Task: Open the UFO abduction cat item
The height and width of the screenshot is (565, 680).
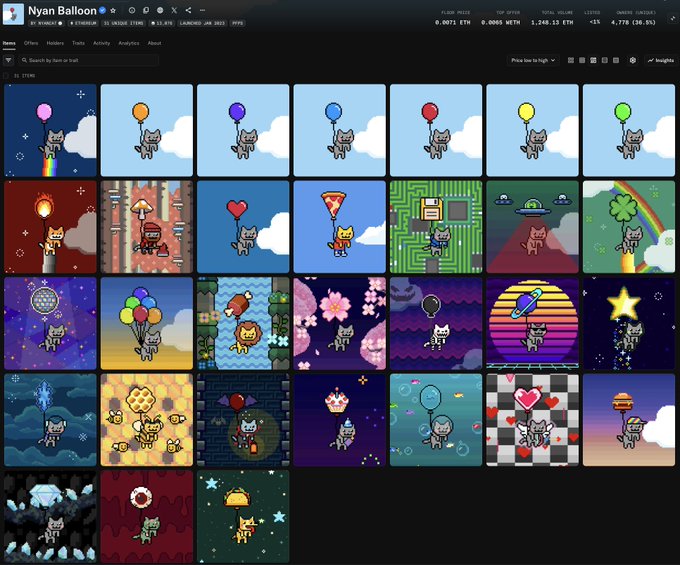Action: (532, 227)
